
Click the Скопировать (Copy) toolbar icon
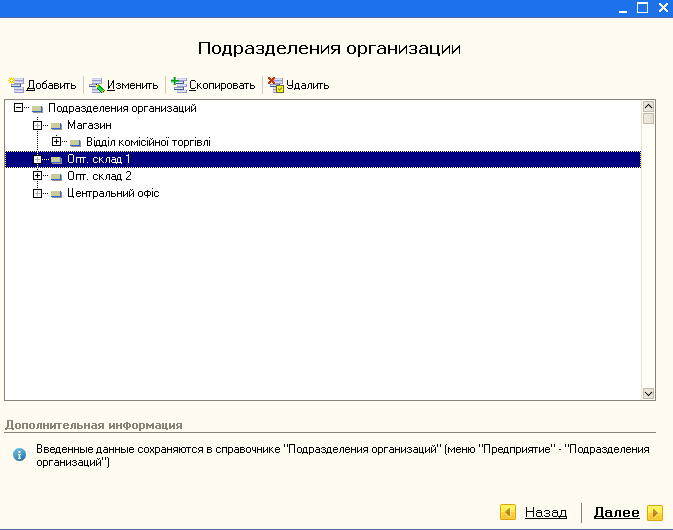tap(179, 85)
